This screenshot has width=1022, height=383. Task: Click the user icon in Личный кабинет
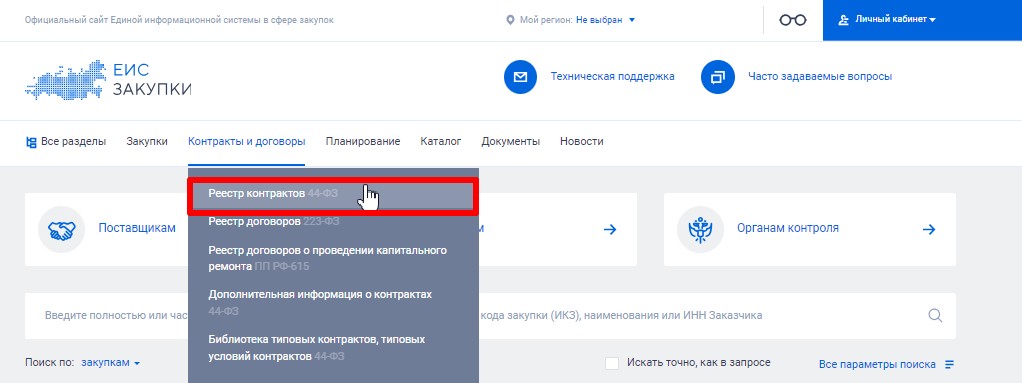(843, 20)
